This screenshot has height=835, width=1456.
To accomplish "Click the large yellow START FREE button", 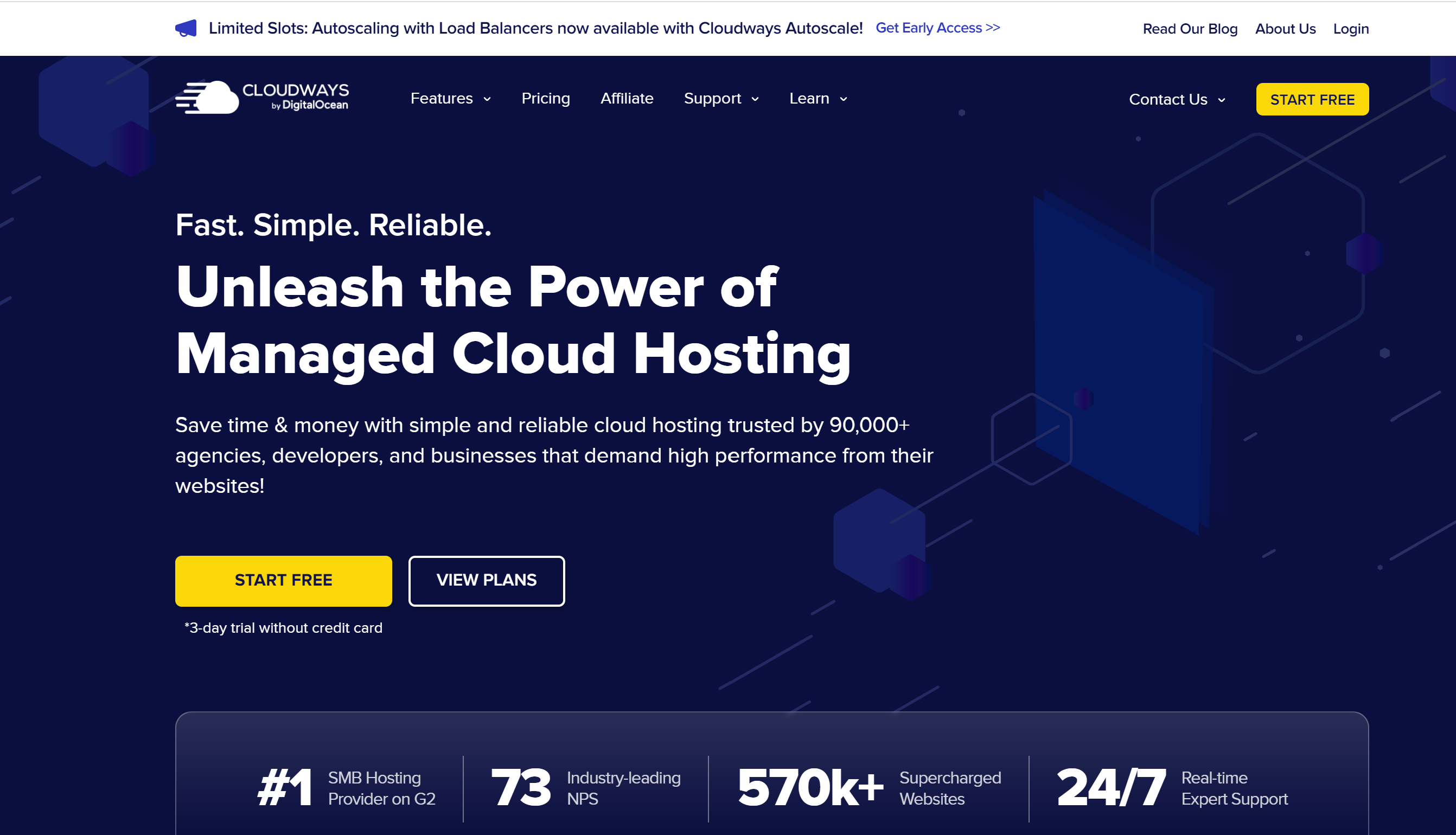I will click(283, 581).
